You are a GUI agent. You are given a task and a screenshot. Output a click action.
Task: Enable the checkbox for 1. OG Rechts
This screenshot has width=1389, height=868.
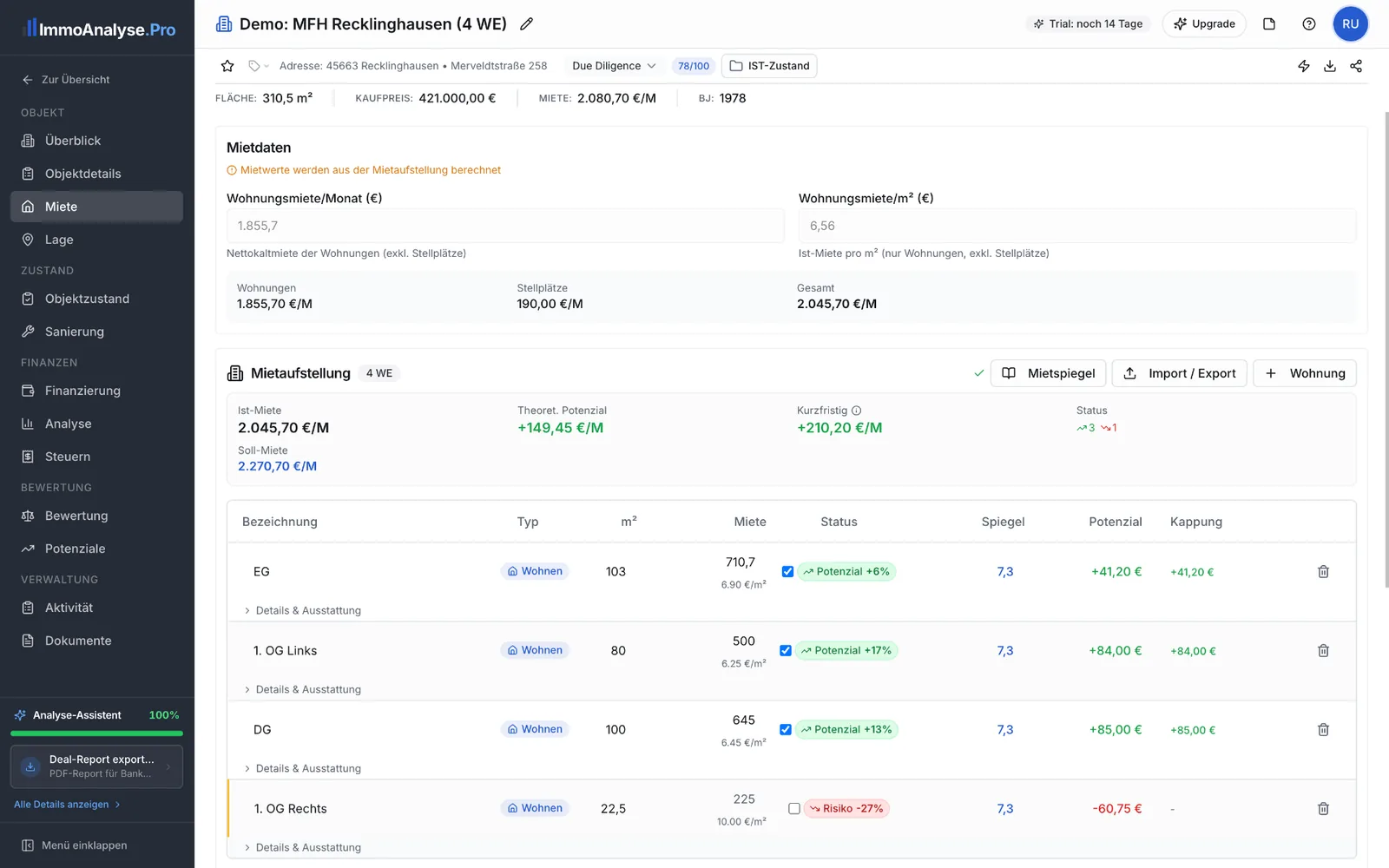click(793, 809)
